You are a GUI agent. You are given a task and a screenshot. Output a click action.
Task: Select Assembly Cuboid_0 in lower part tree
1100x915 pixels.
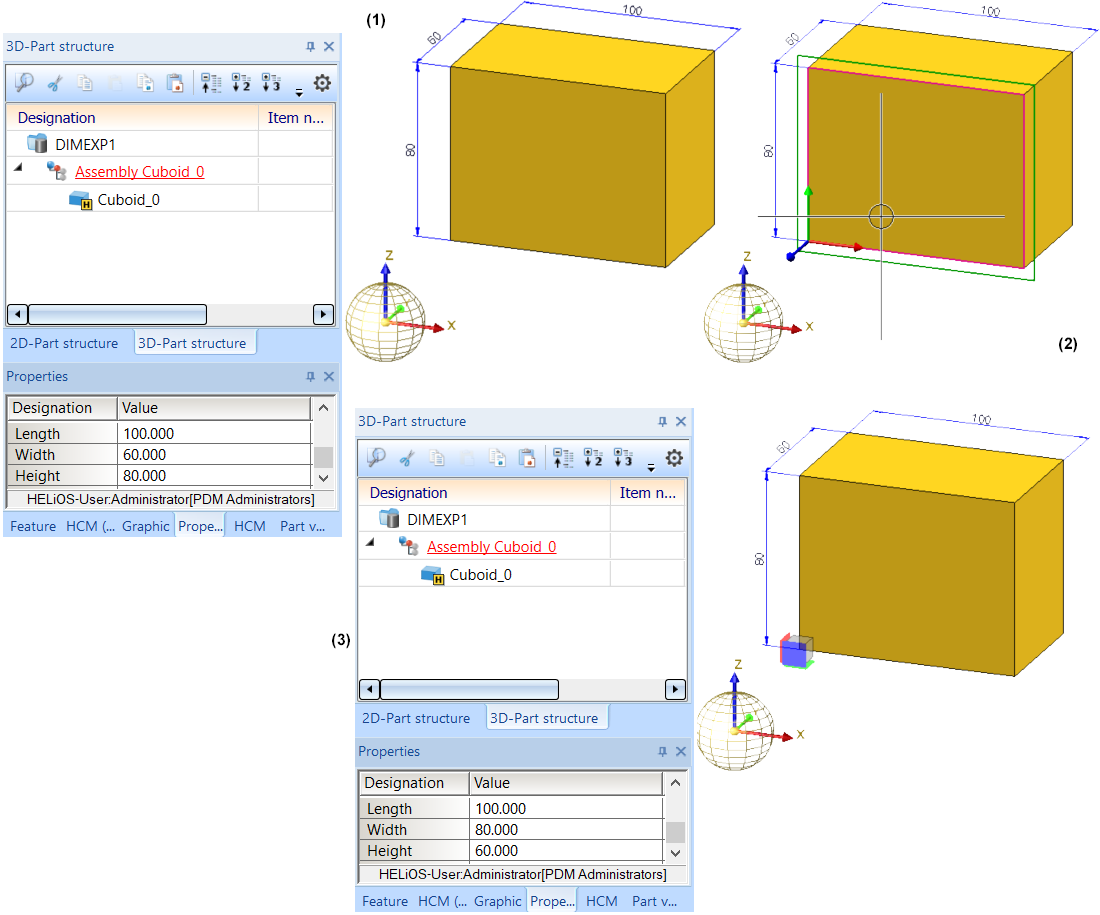tap(492, 547)
